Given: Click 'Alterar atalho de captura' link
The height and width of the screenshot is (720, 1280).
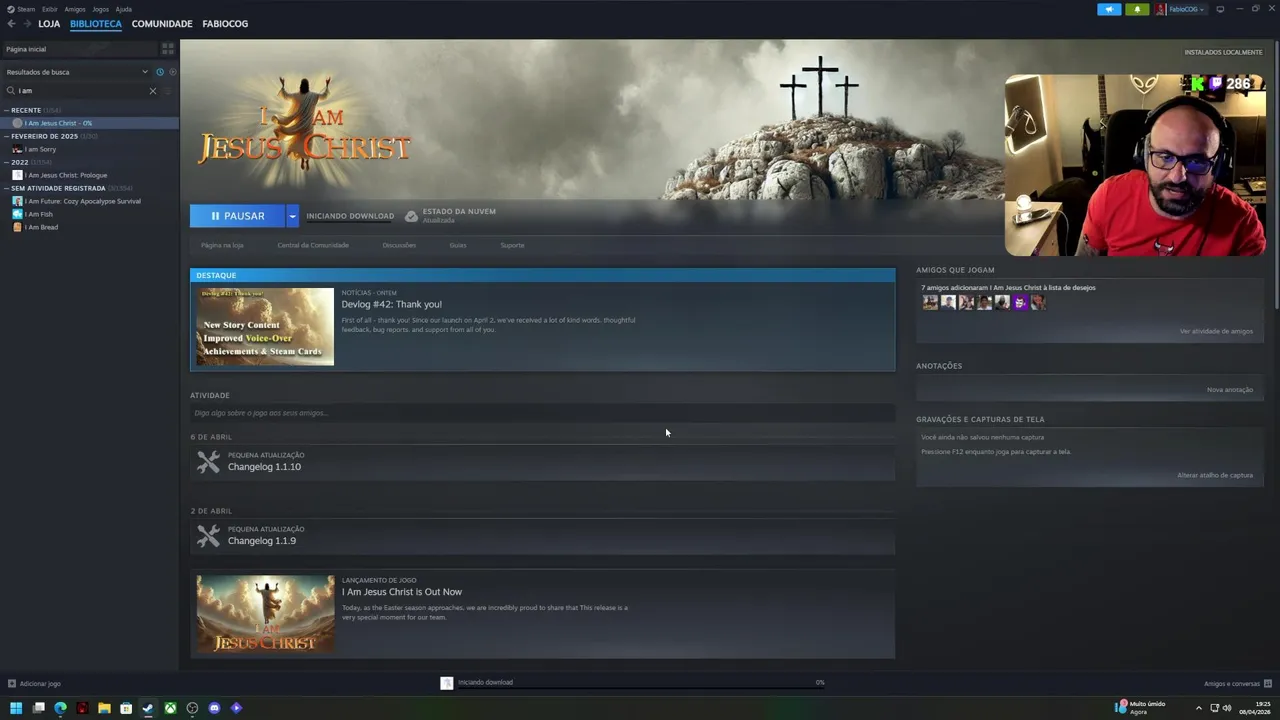Looking at the screenshot, I should pos(1215,475).
